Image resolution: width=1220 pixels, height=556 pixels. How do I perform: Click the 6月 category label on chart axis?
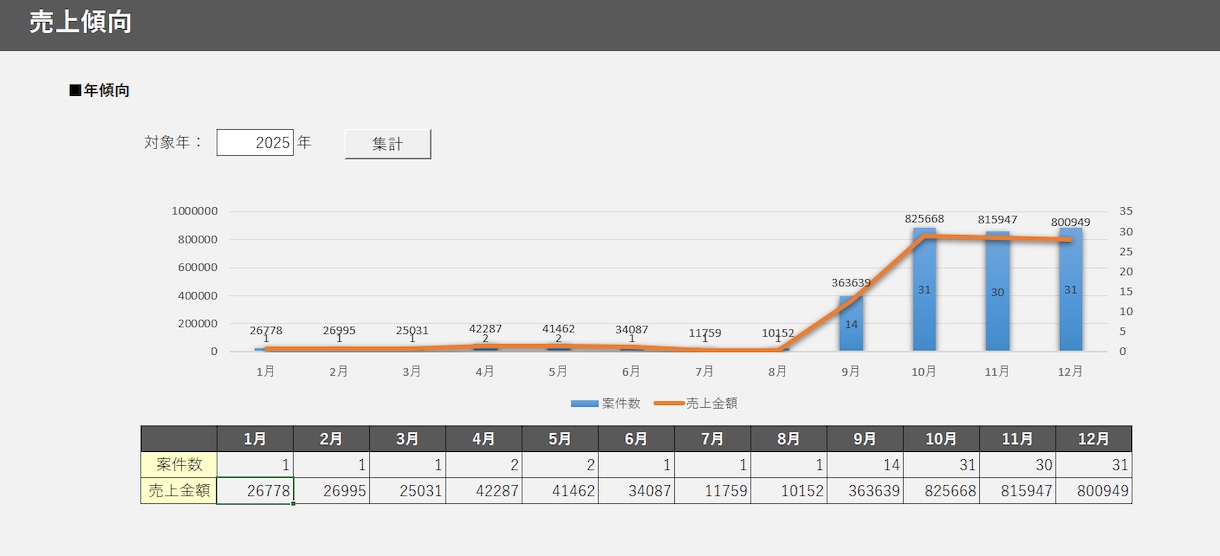click(631, 371)
